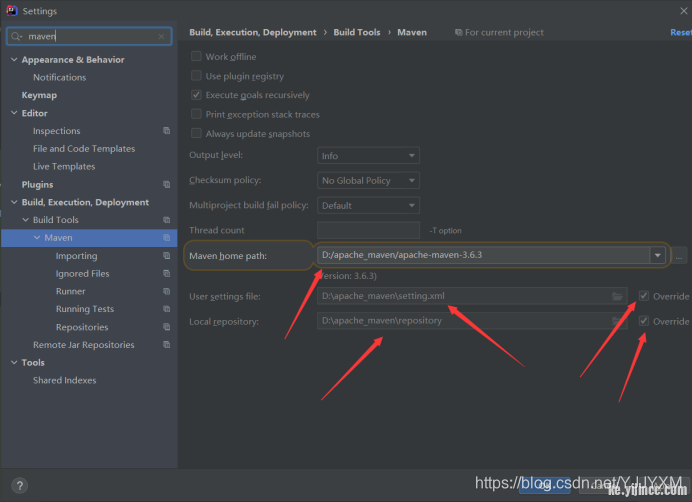Click into Thread count field

pos(368,230)
